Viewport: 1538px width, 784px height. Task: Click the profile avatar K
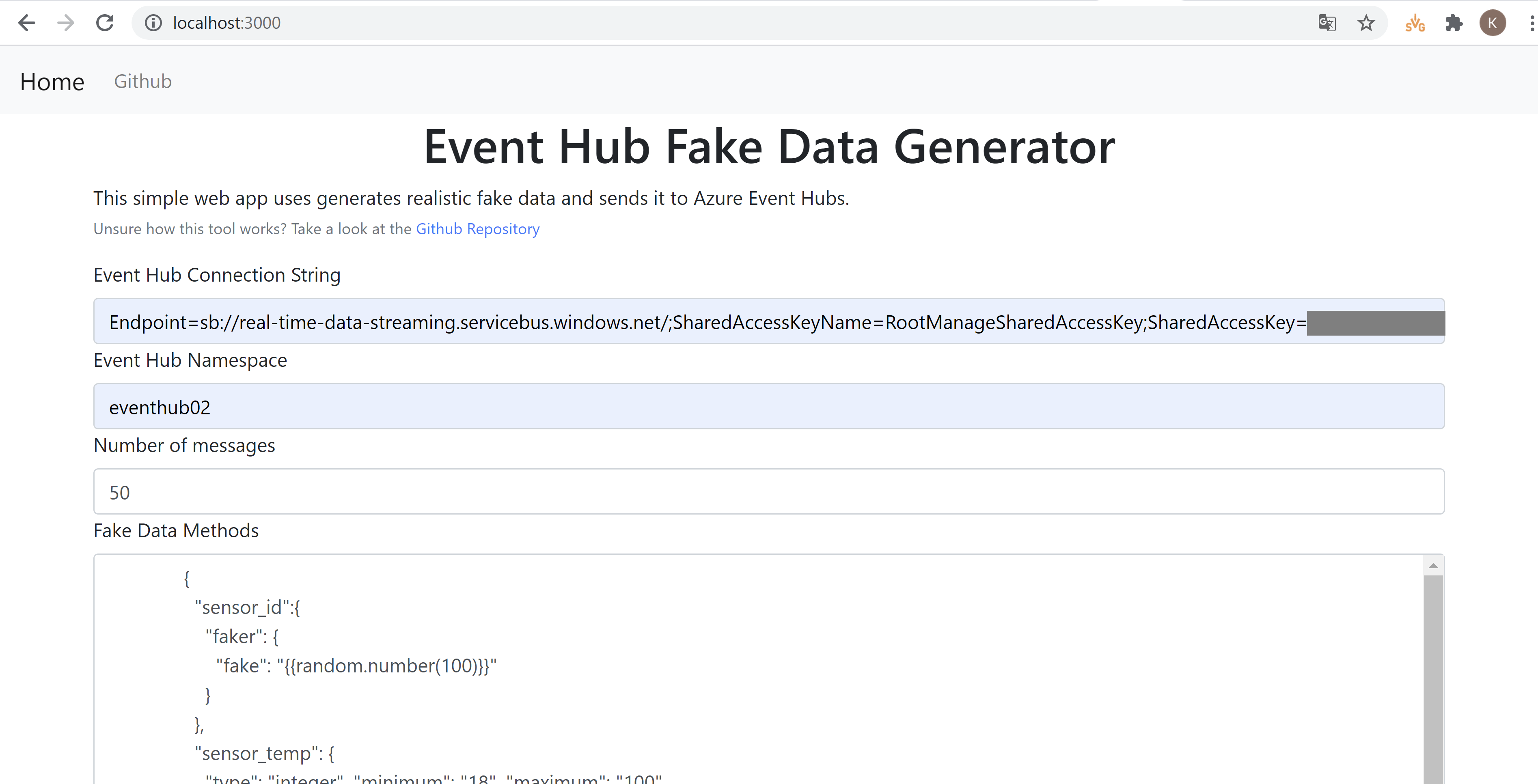point(1493,23)
